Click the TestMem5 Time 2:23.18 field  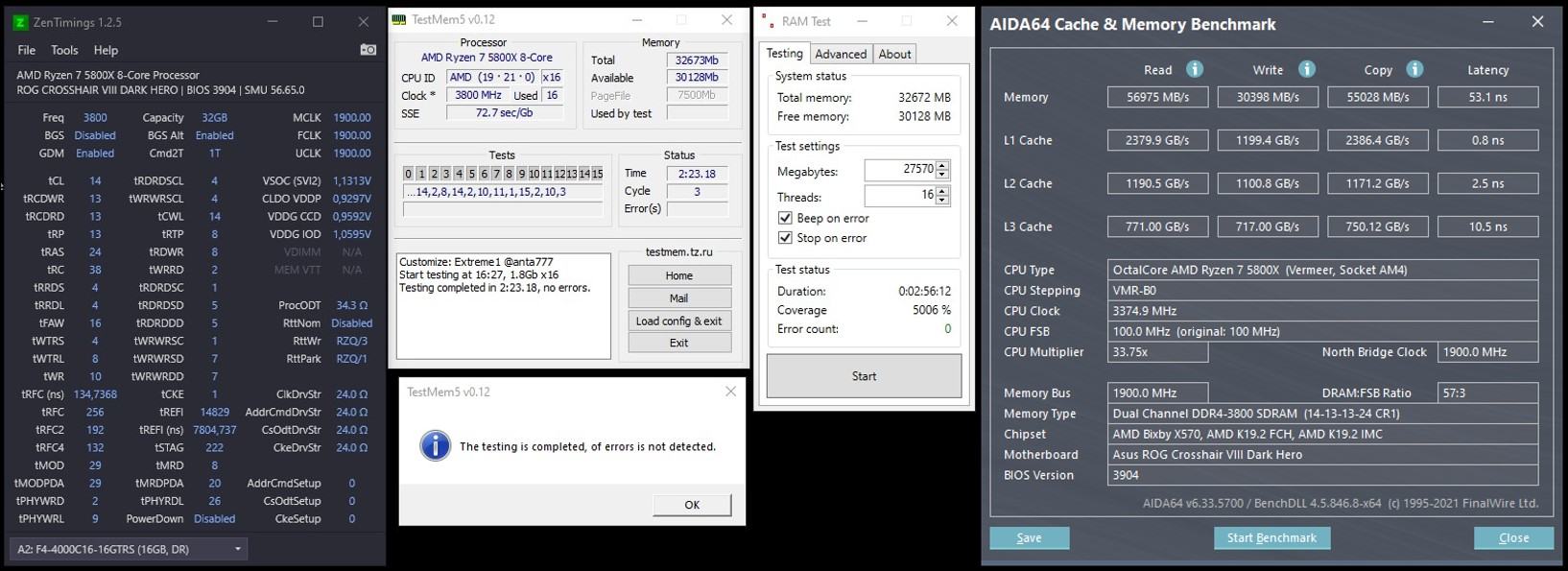(x=697, y=174)
